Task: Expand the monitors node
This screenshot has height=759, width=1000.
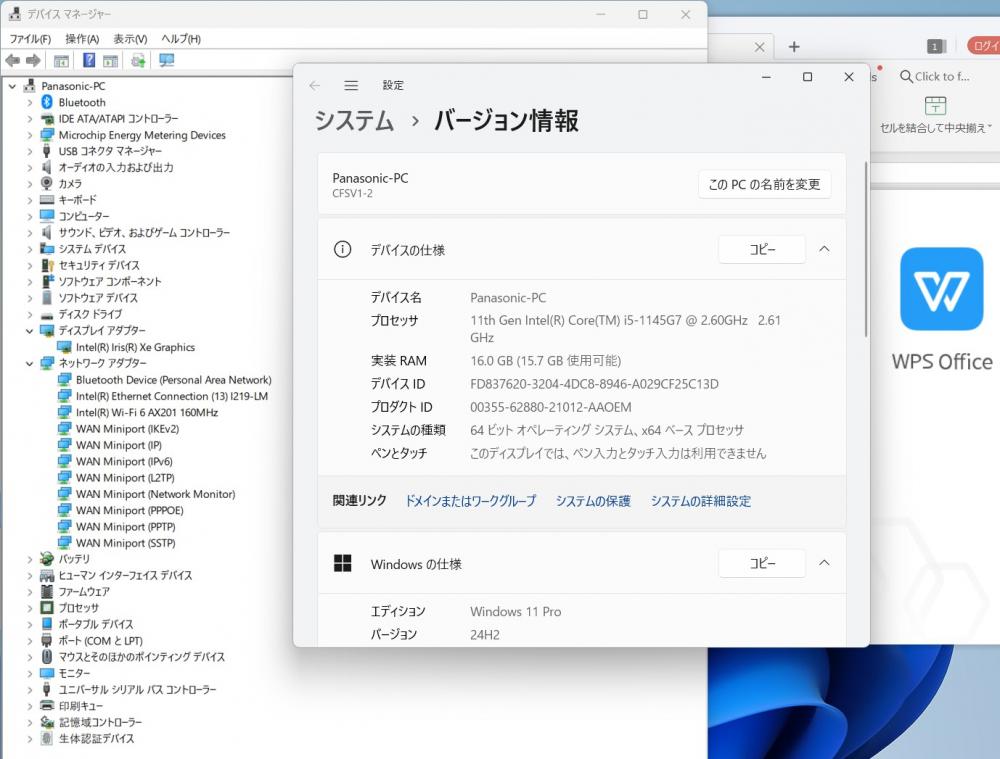Action: (29, 673)
